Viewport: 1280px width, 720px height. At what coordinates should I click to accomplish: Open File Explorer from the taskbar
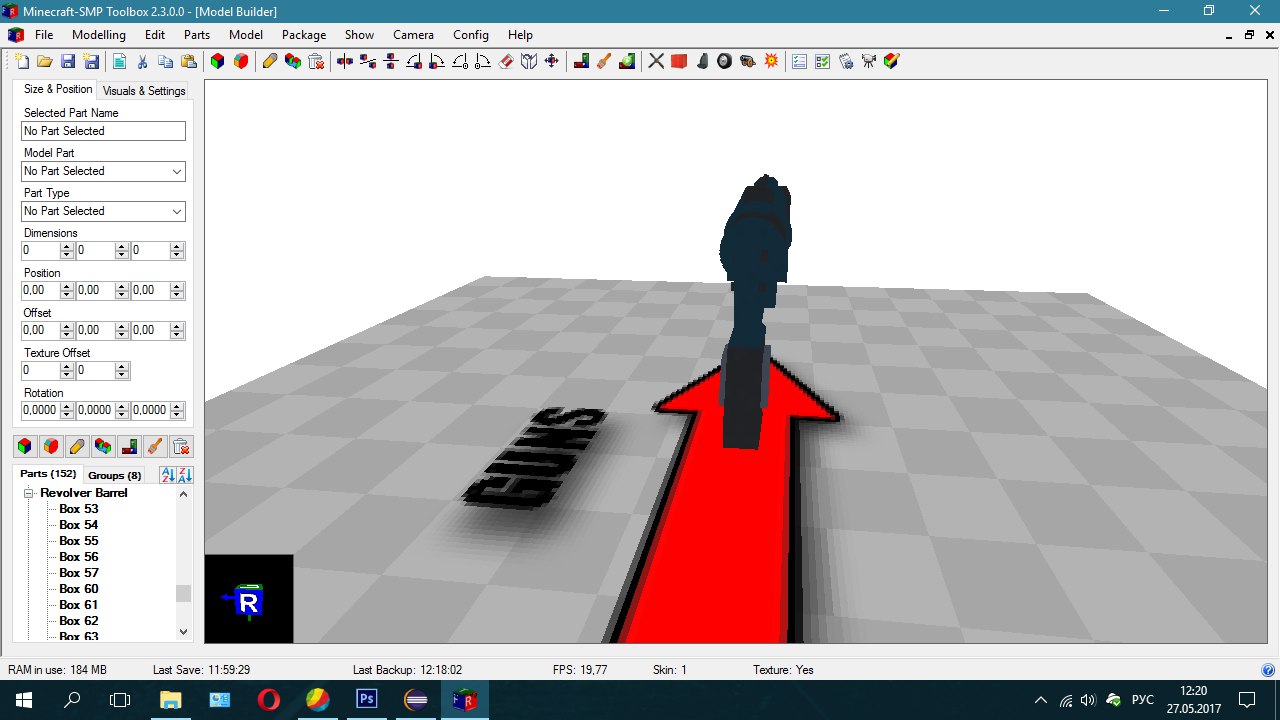point(170,699)
